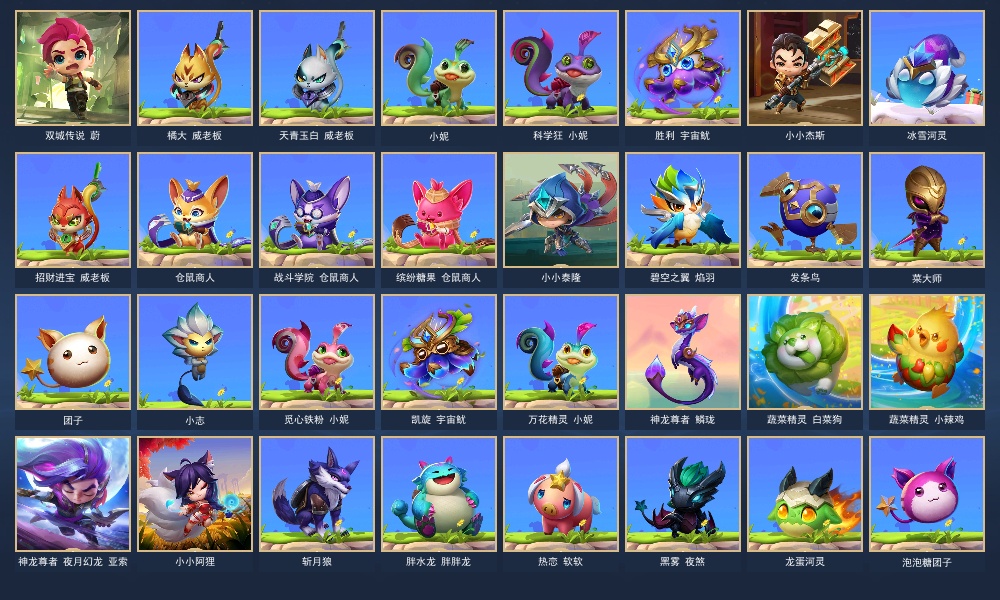
Task: Click the 碧空之翼 焰羽 bird
Action: [x=682, y=210]
